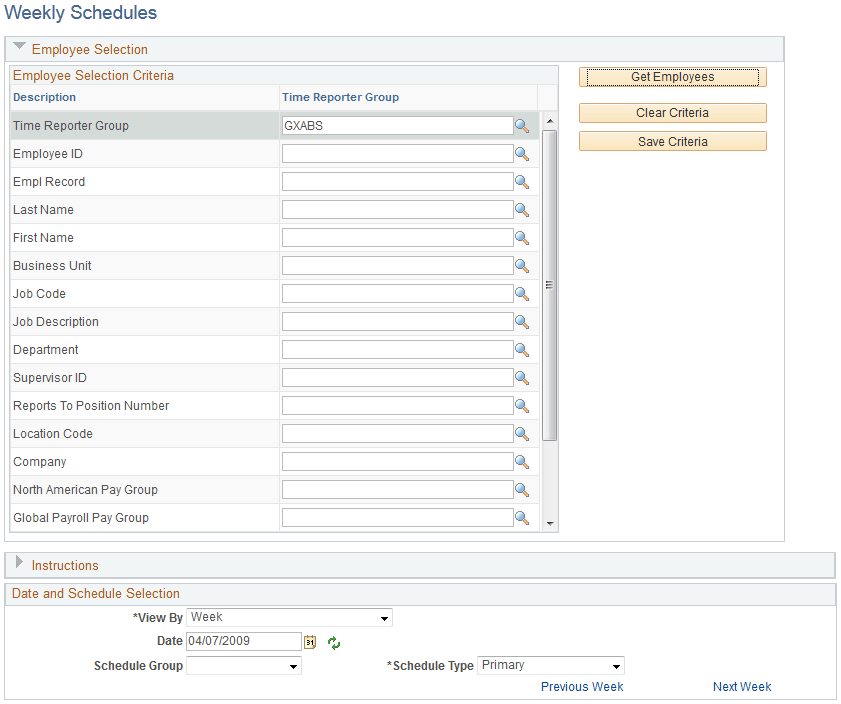Open lookup icon for Empl Record

coord(522,182)
